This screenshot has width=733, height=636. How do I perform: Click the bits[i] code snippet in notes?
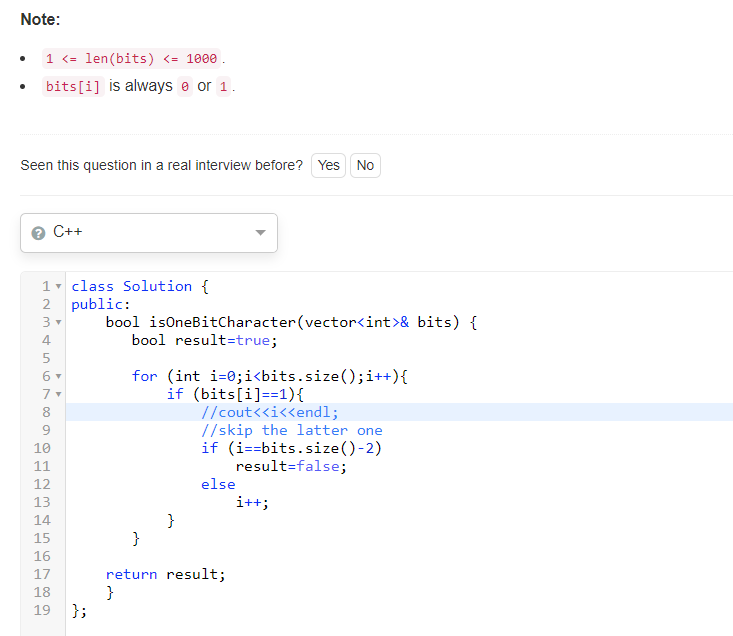point(73,86)
